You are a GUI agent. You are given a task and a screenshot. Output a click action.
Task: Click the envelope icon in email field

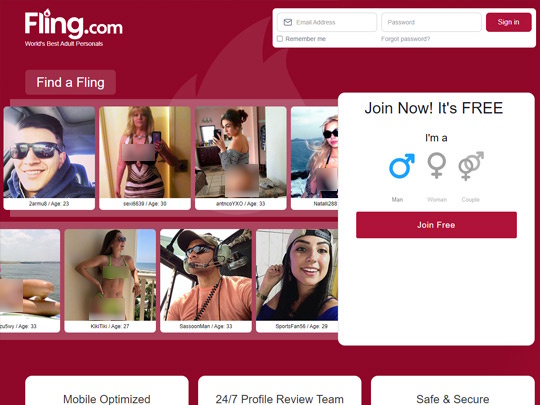pyautogui.click(x=288, y=22)
